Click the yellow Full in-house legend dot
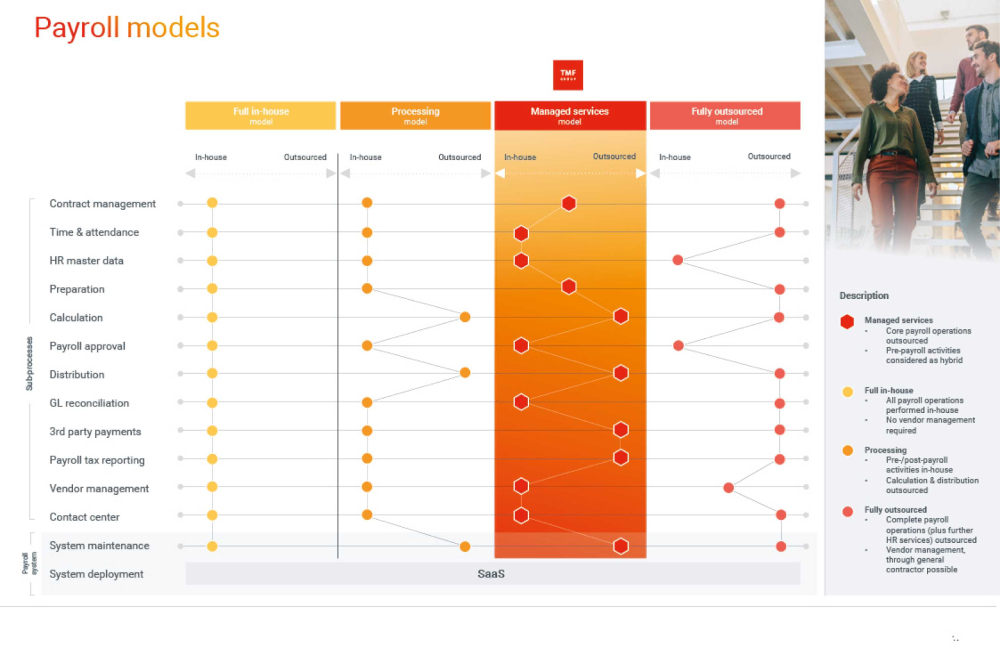The height and width of the screenshot is (655, 1000). click(x=847, y=391)
